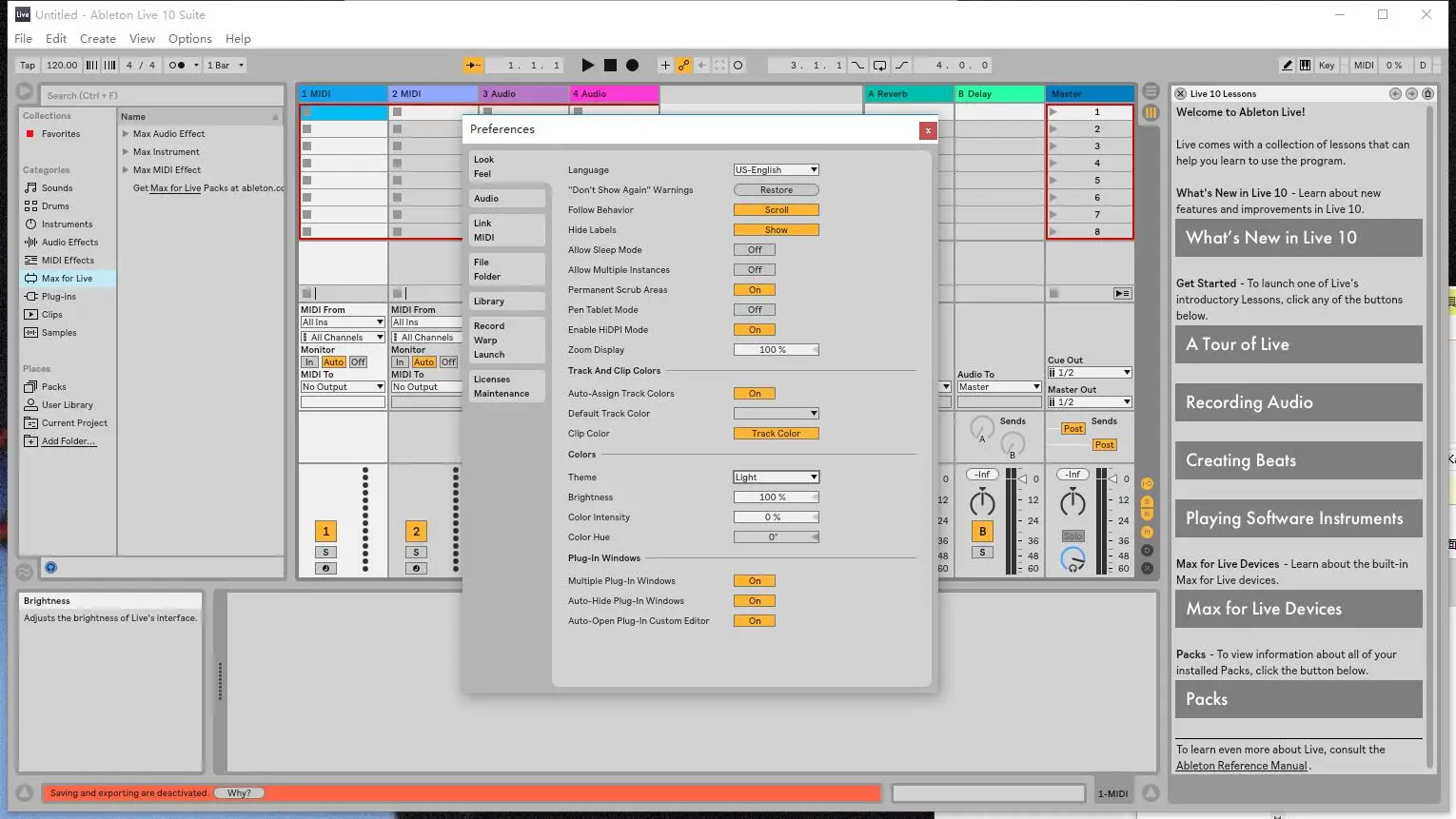This screenshot has width=1456, height=819.
Task: Switch to the Audio preferences tab
Action: coord(507,198)
